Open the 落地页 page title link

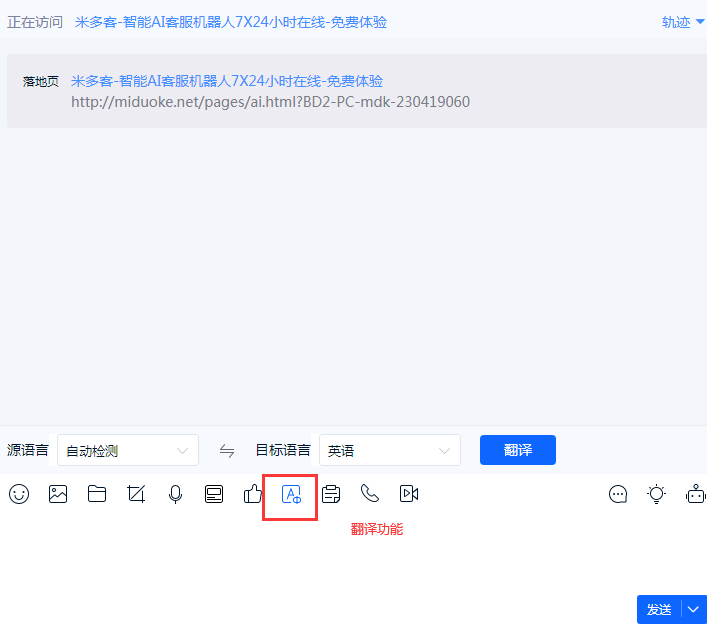[227, 81]
